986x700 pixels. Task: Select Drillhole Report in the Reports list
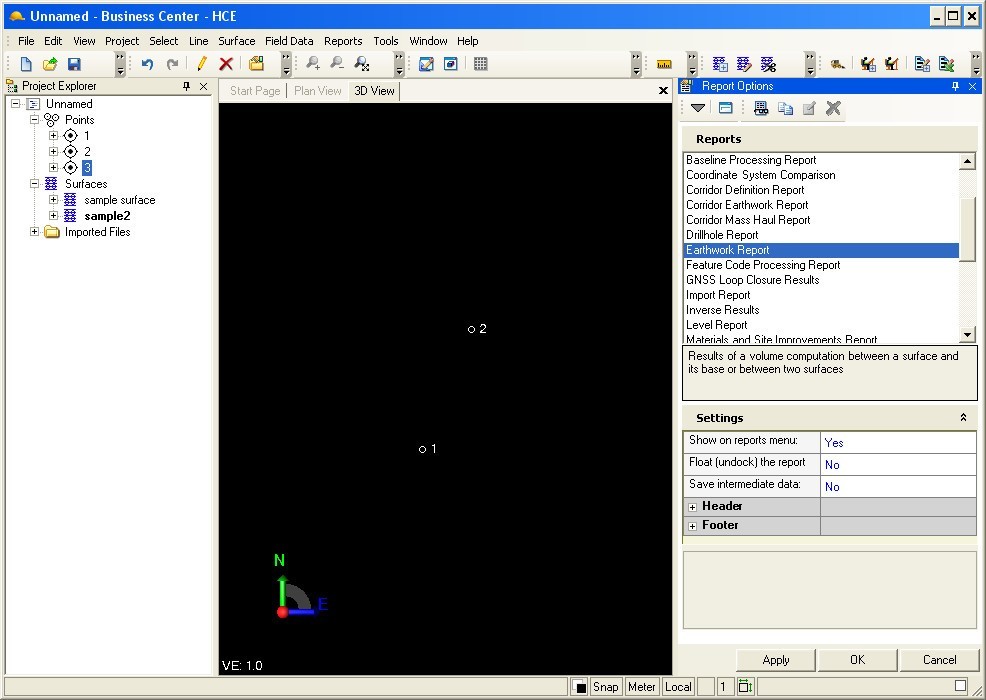tap(821, 235)
